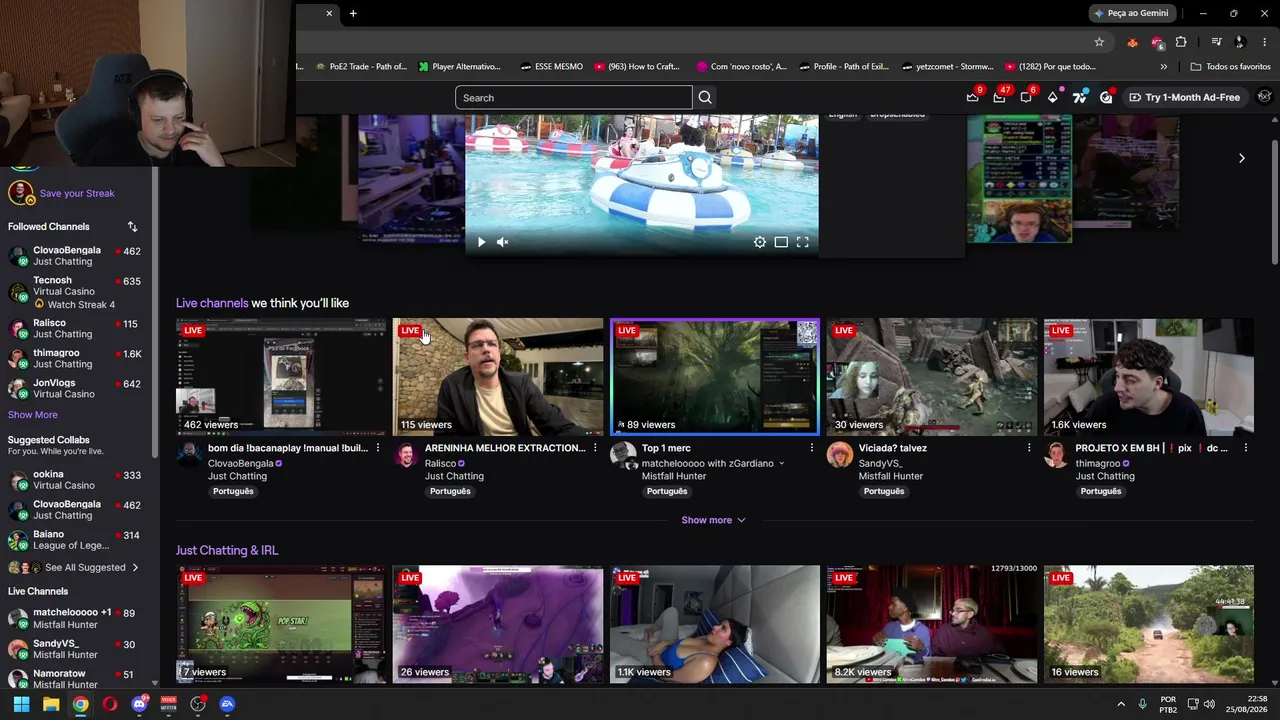
Task: Expand matchelooooo co-stream dropdown arrow
Action: [781, 464]
